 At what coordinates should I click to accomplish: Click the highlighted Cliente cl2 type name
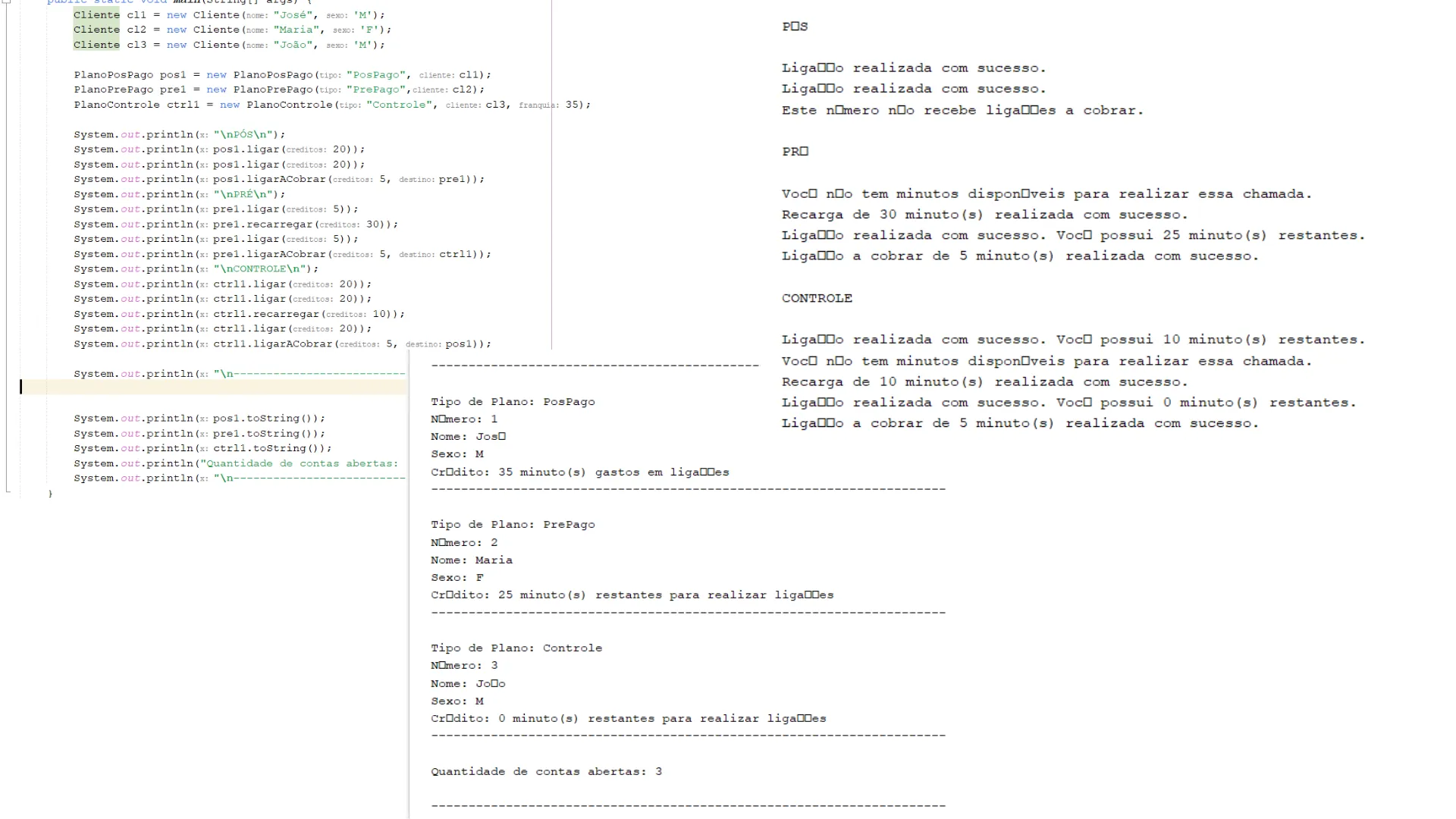pos(96,30)
